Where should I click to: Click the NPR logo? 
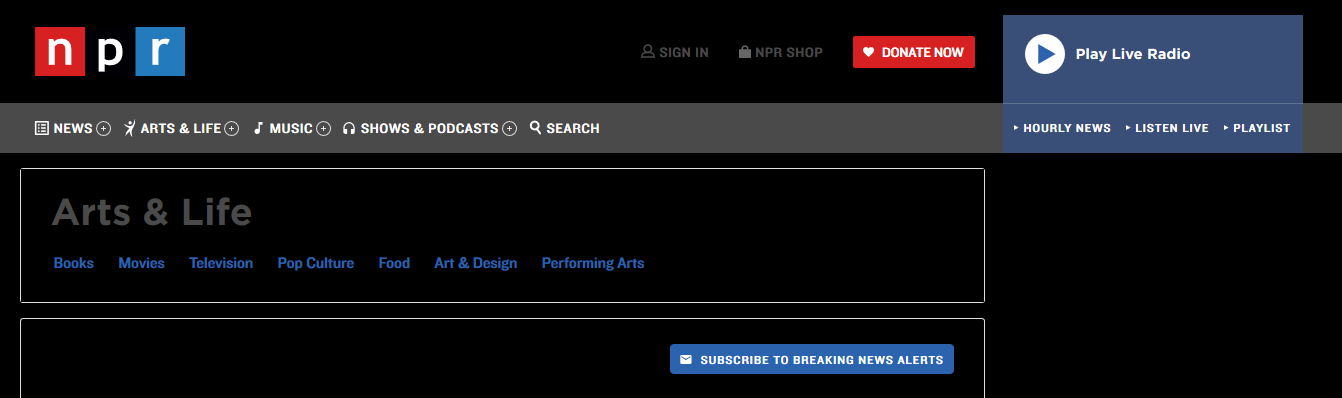(x=110, y=52)
